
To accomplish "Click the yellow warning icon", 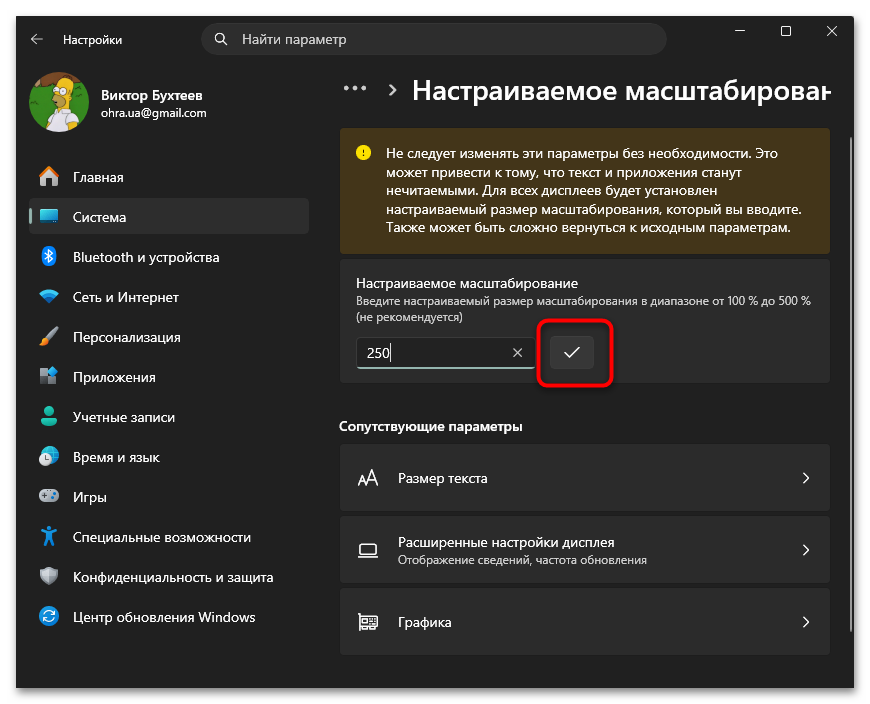I will coord(363,153).
